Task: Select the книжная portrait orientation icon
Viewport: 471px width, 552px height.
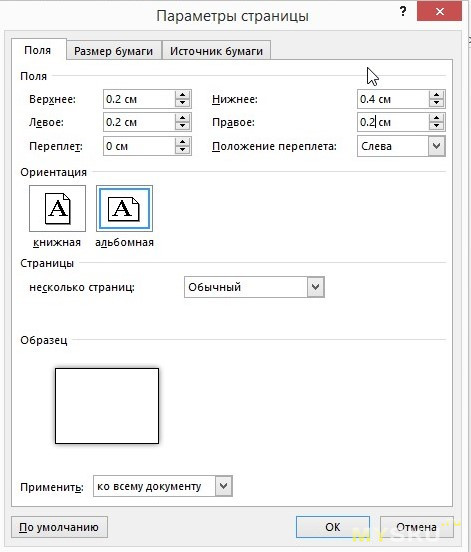Action: 57,208
